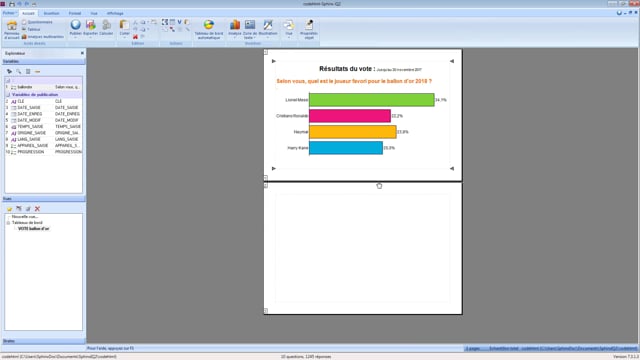This screenshot has height=360, width=640.
Task: Click the Analyse bar chart icon
Action: 235,25
